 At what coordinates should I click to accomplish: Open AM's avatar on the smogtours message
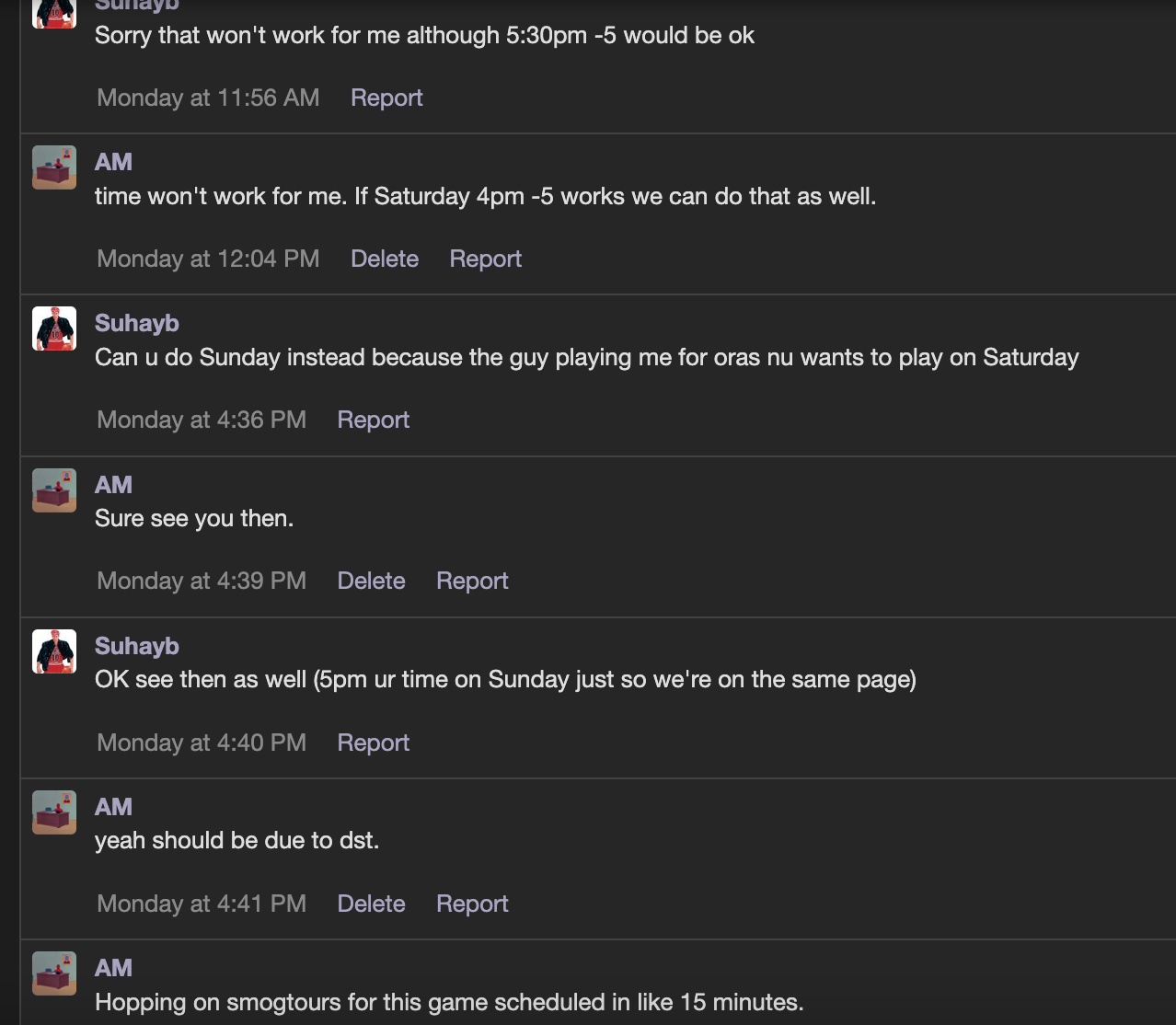coord(54,973)
